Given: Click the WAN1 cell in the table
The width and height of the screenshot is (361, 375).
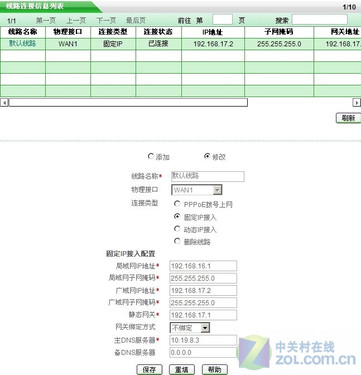Looking at the screenshot, I should [x=68, y=44].
